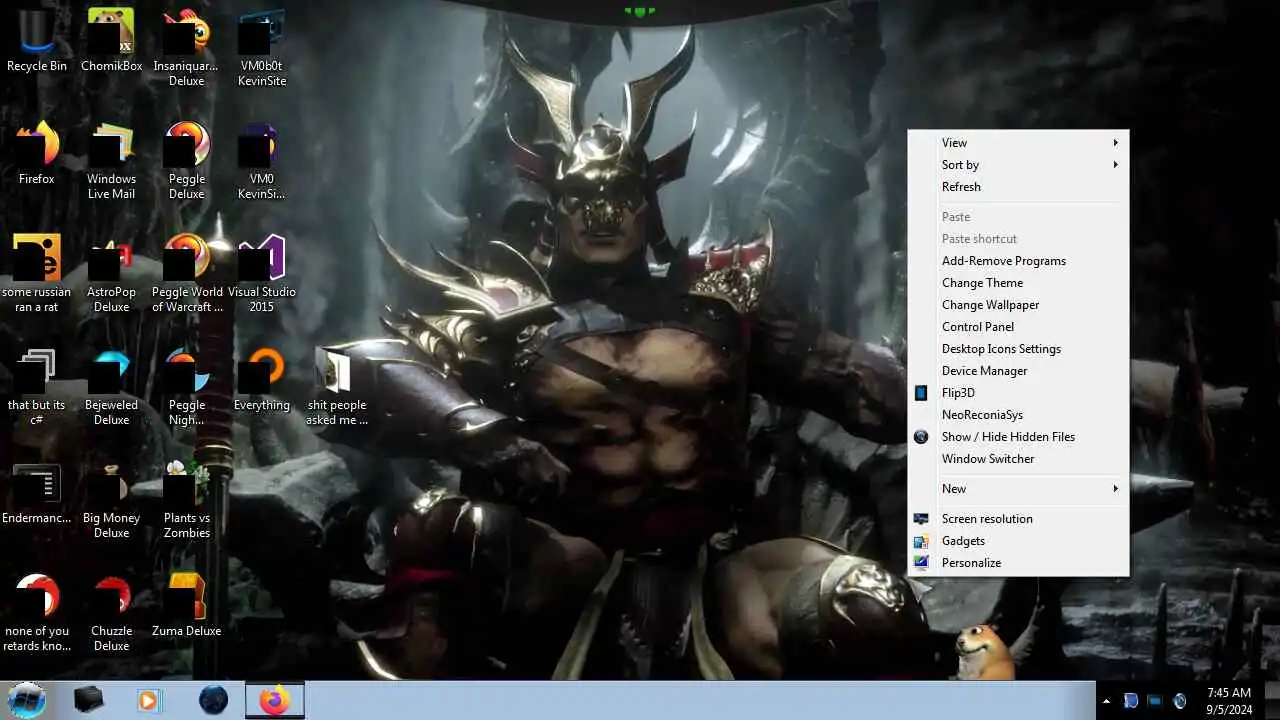Select the Endermanc... desktop icon
The image size is (1280, 720).
(37, 492)
